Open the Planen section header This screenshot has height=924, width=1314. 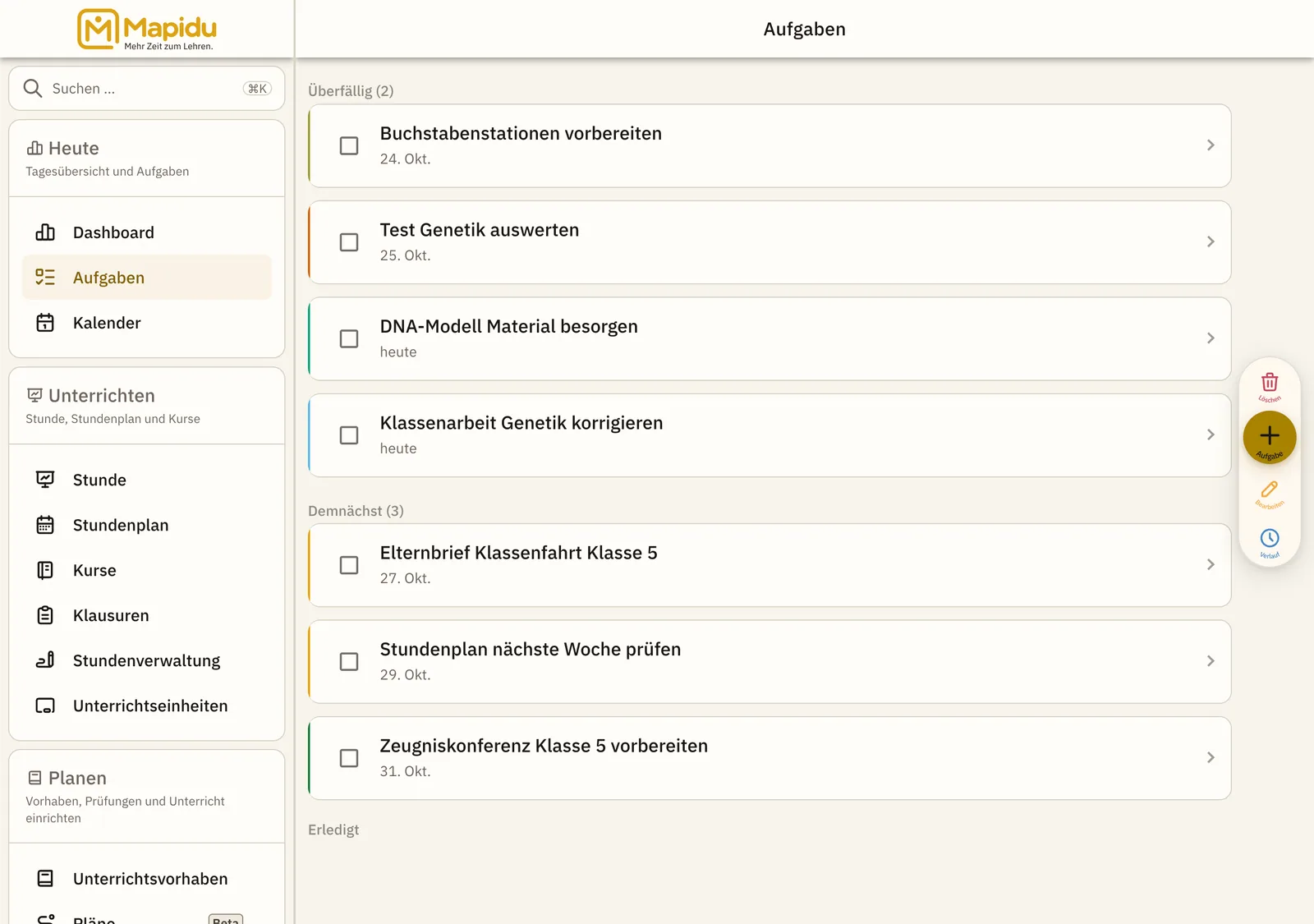tap(147, 796)
